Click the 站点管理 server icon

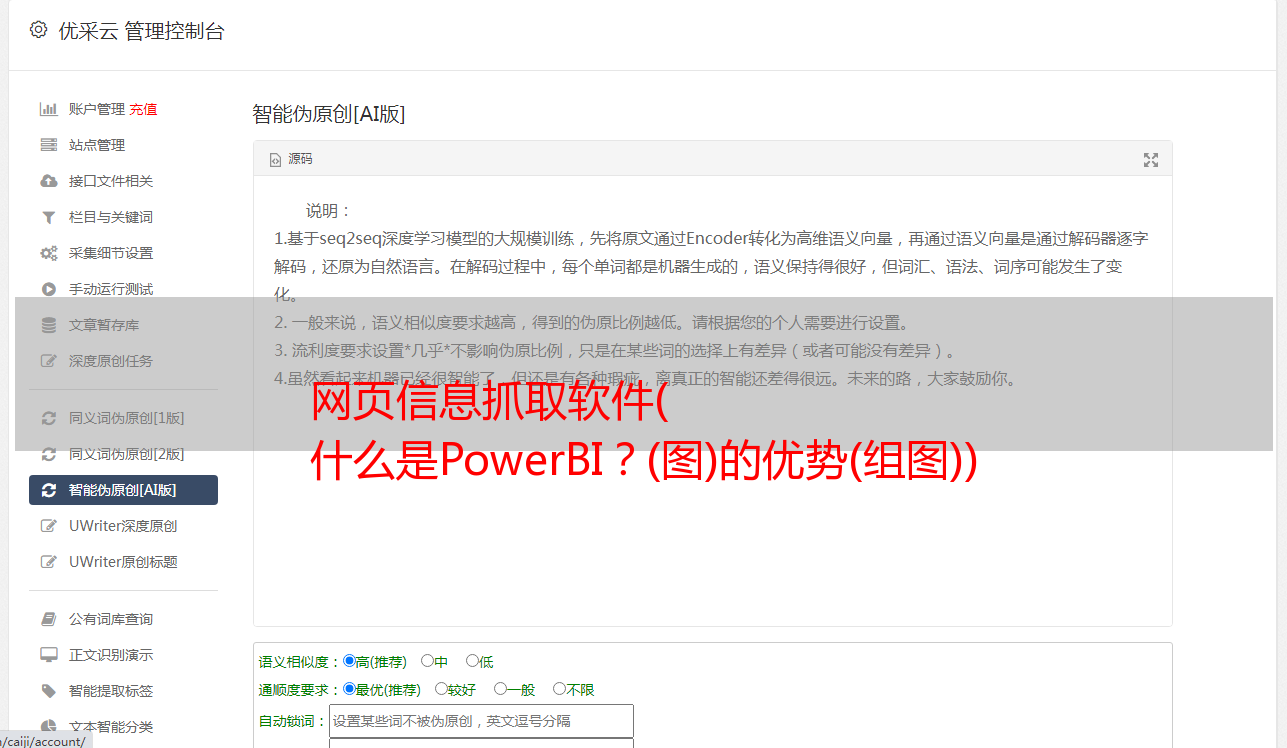click(48, 145)
